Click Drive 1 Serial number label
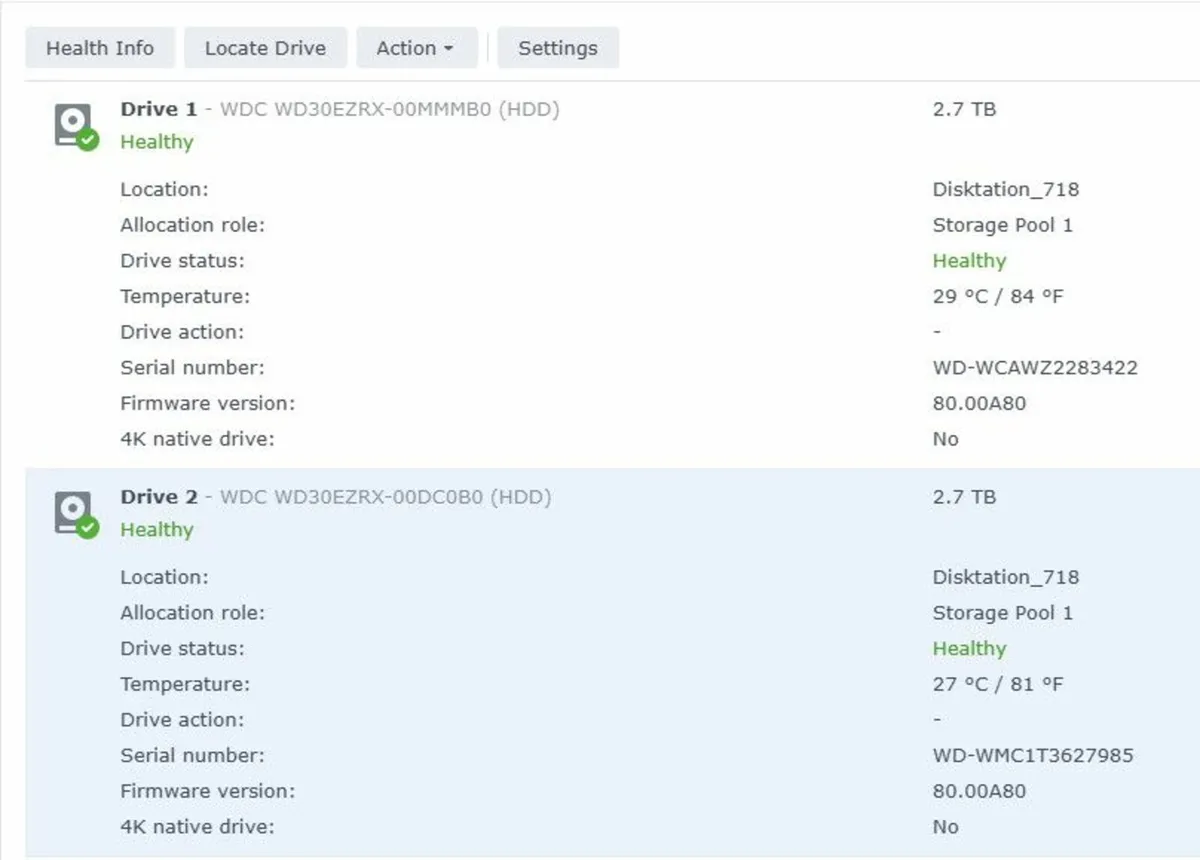The width and height of the screenshot is (1200, 860). 192,368
